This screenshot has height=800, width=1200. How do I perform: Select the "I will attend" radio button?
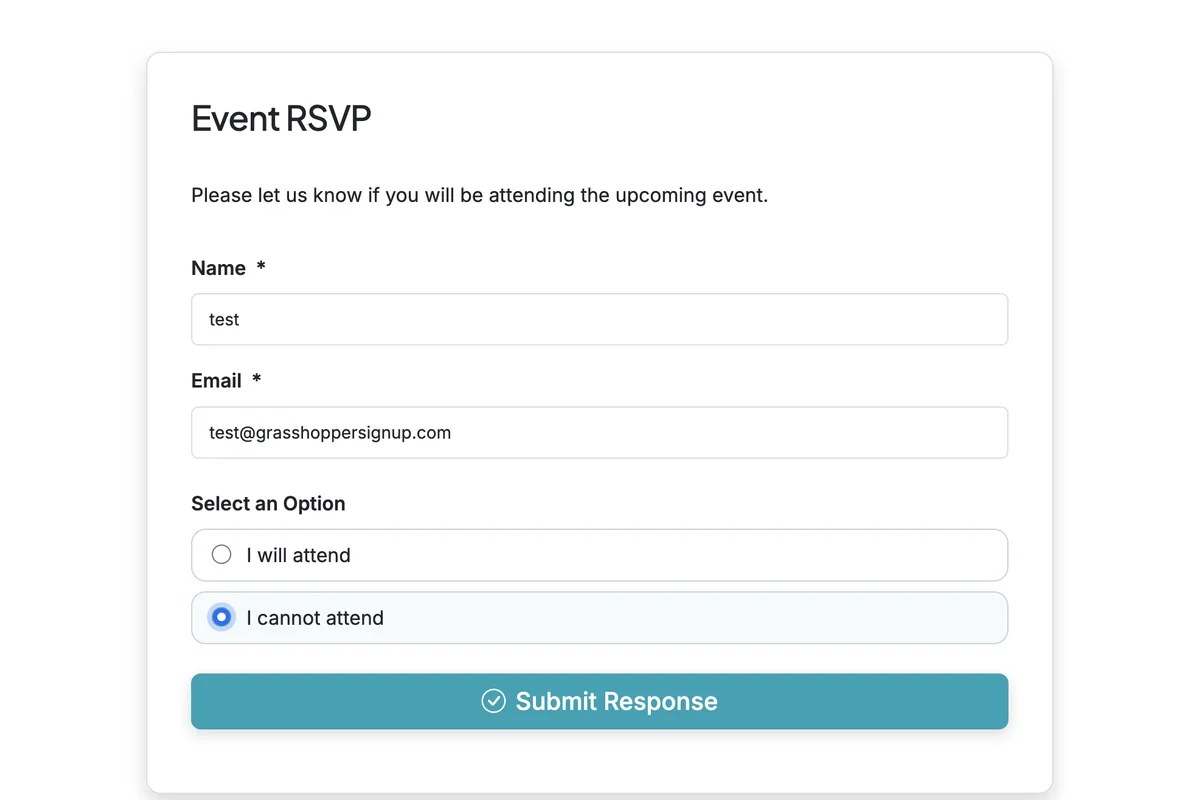[x=222, y=554]
